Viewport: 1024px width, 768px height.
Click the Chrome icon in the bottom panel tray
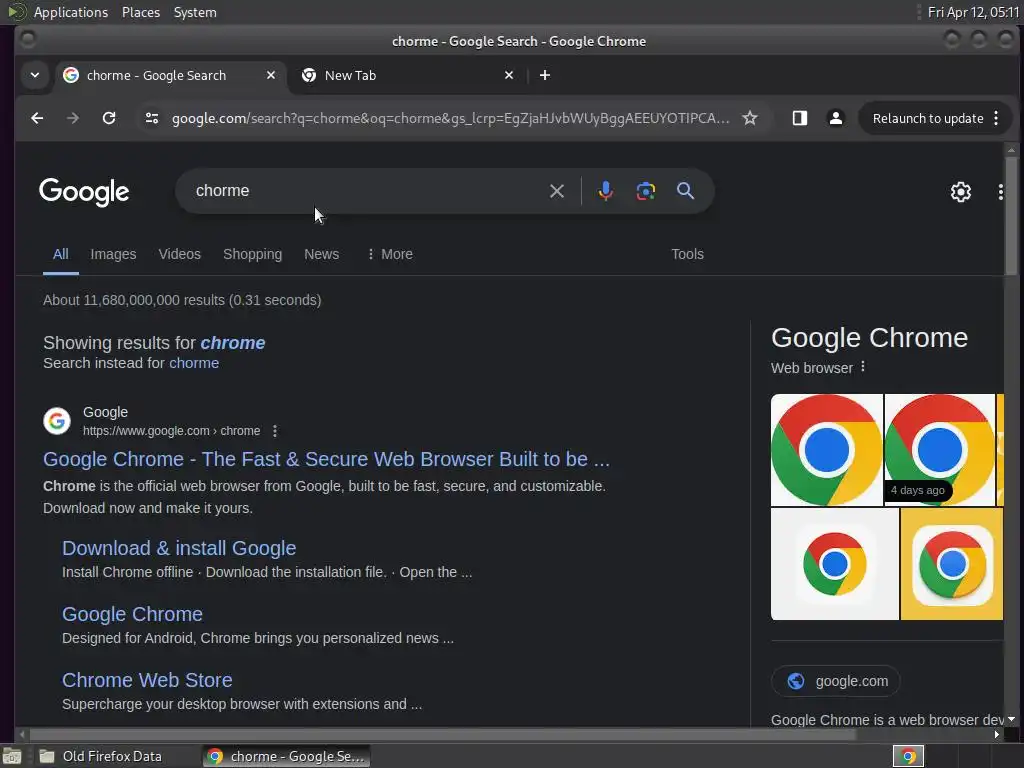click(x=908, y=756)
